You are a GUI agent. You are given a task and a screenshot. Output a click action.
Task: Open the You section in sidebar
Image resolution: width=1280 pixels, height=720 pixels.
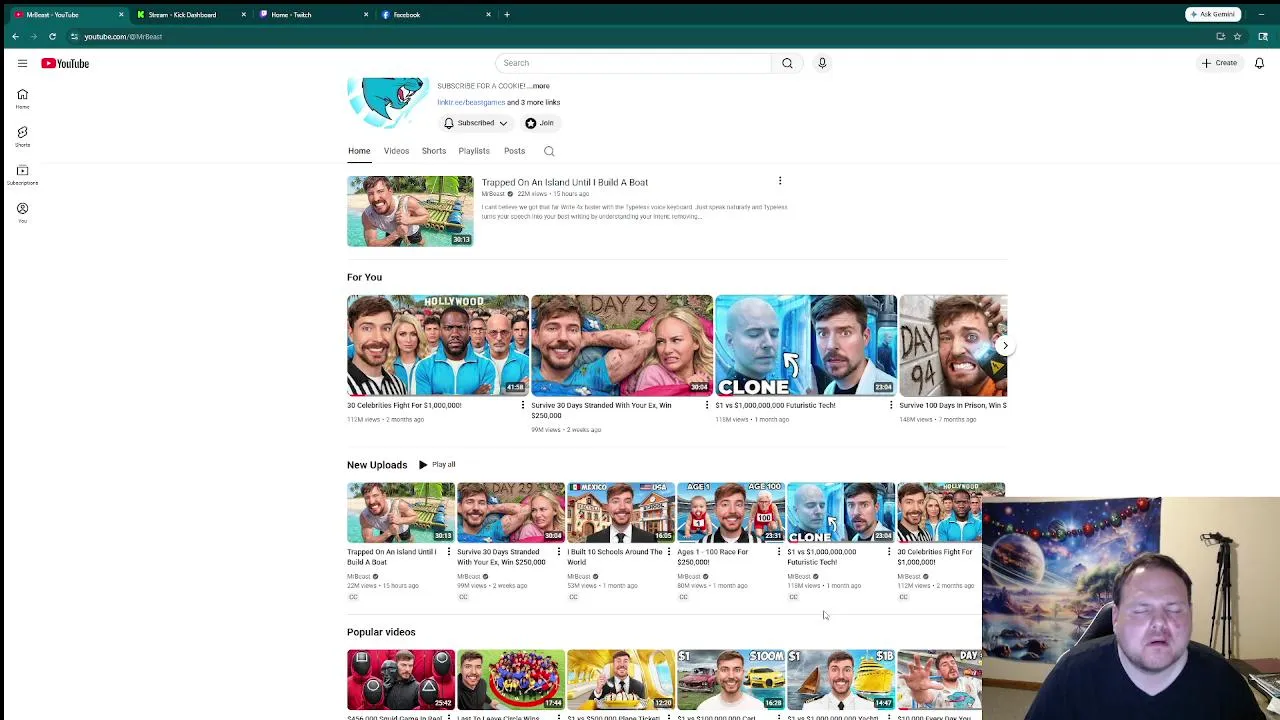(x=22, y=213)
